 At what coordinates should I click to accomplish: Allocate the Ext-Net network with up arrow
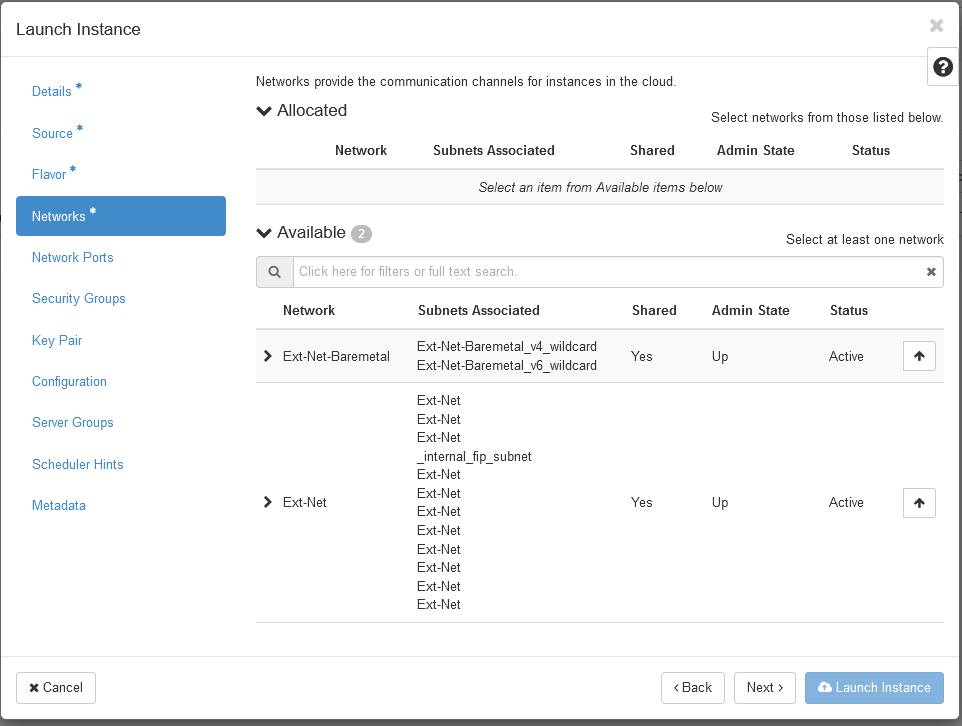[919, 503]
